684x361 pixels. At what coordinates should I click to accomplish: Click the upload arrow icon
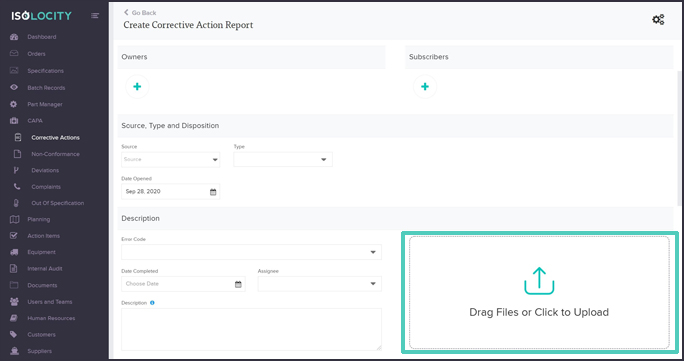[539, 281]
